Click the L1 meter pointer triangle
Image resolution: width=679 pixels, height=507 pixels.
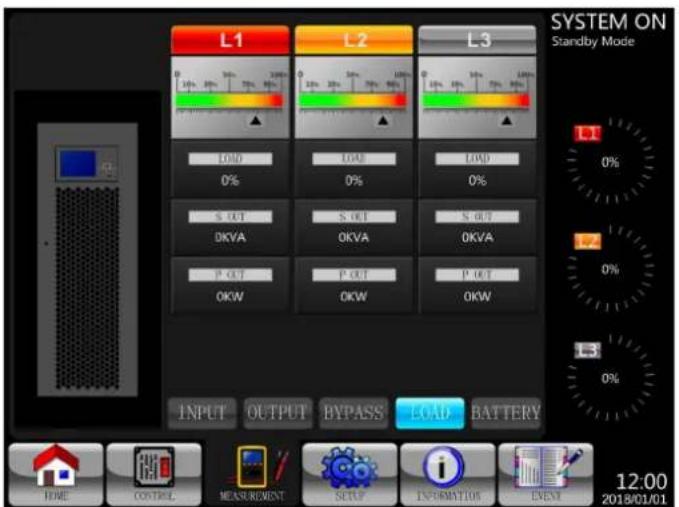[256, 121]
